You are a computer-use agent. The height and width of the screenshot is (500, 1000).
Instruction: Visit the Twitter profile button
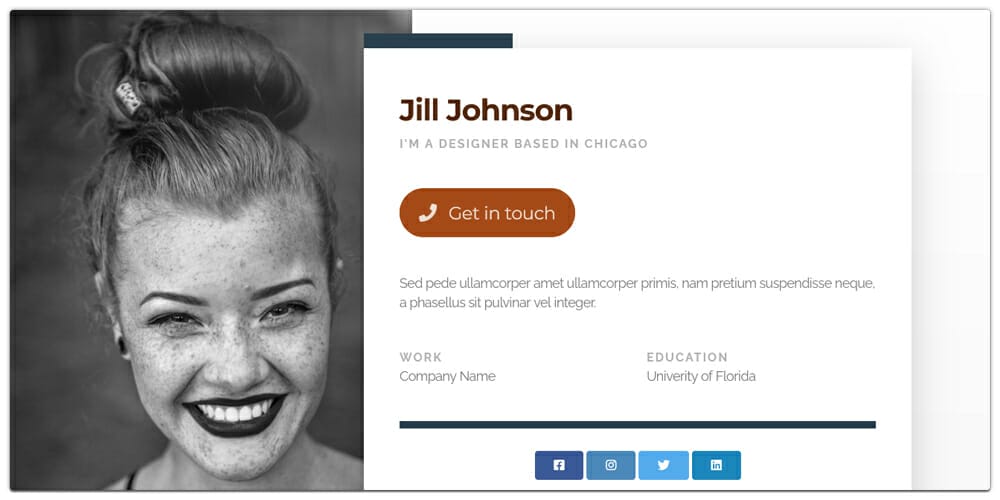click(x=663, y=465)
